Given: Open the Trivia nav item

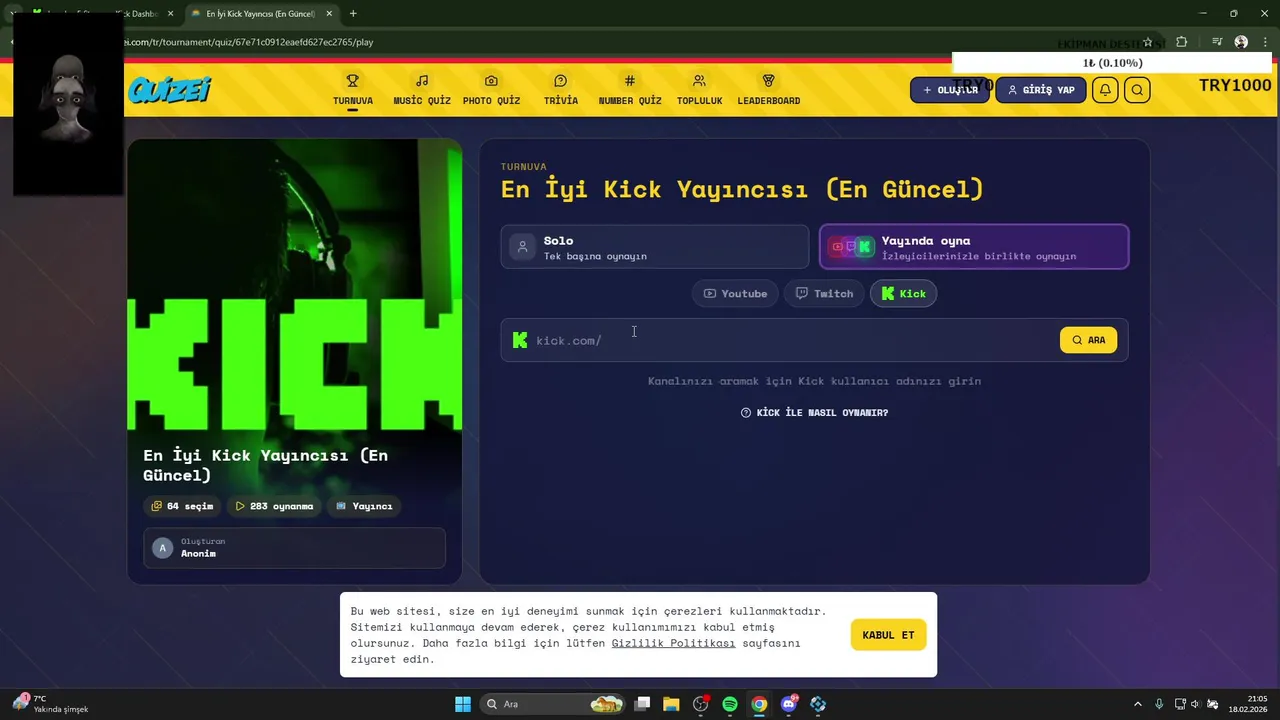Looking at the screenshot, I should 561,90.
